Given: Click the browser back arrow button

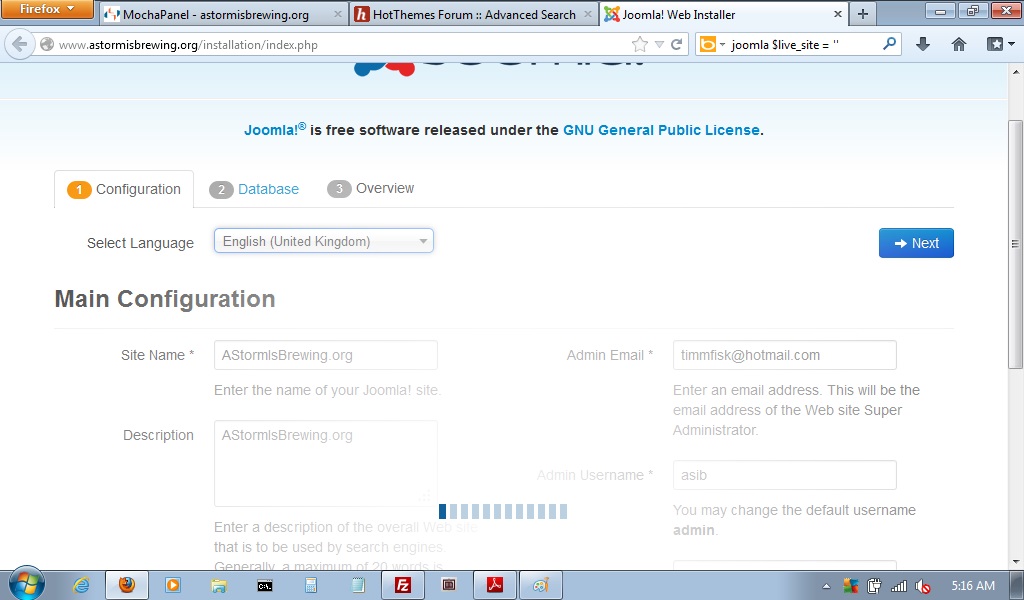Looking at the screenshot, I should click(19, 45).
